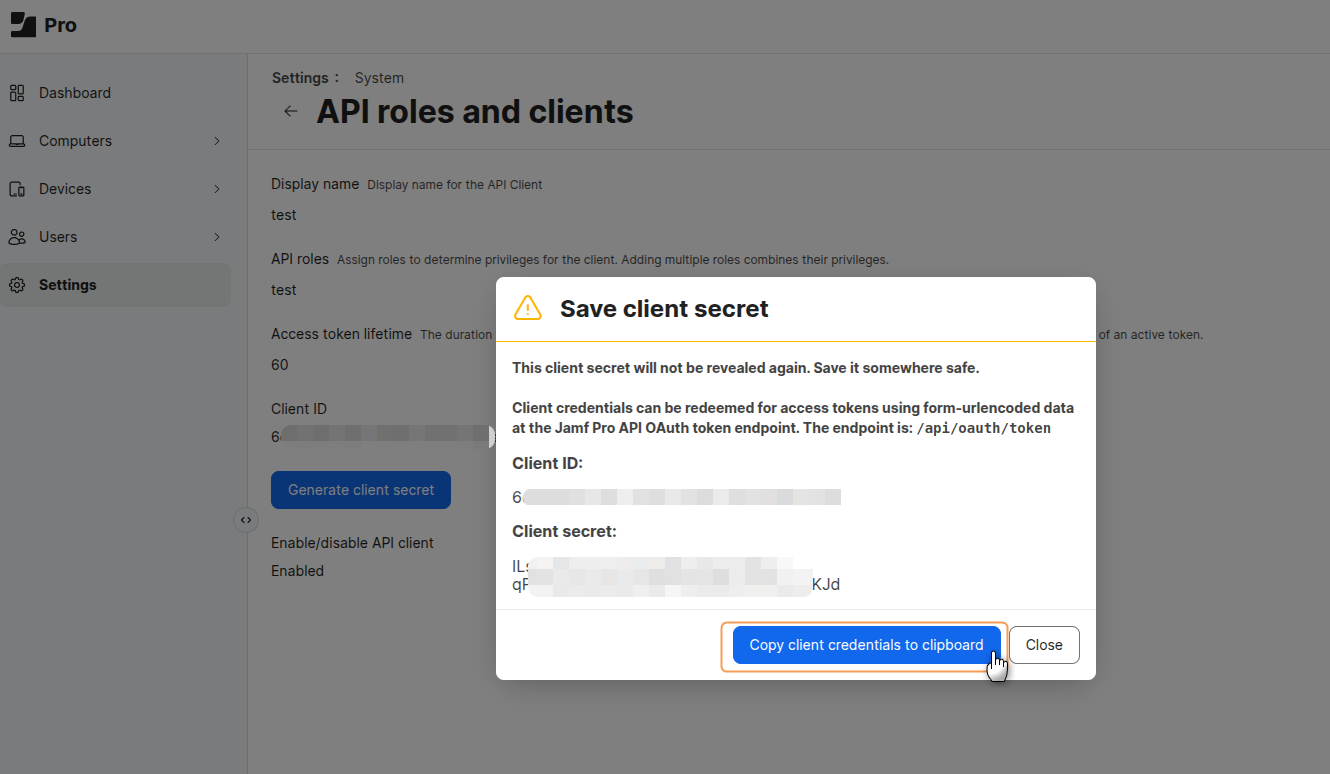Copy client credentials to clipboard
Viewport: 1330px width, 774px height.
[x=866, y=645]
